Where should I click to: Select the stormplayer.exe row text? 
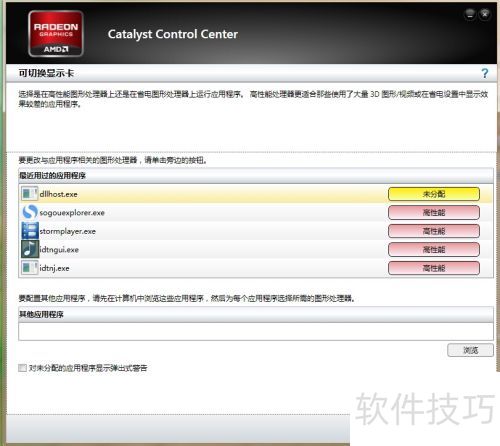point(67,231)
